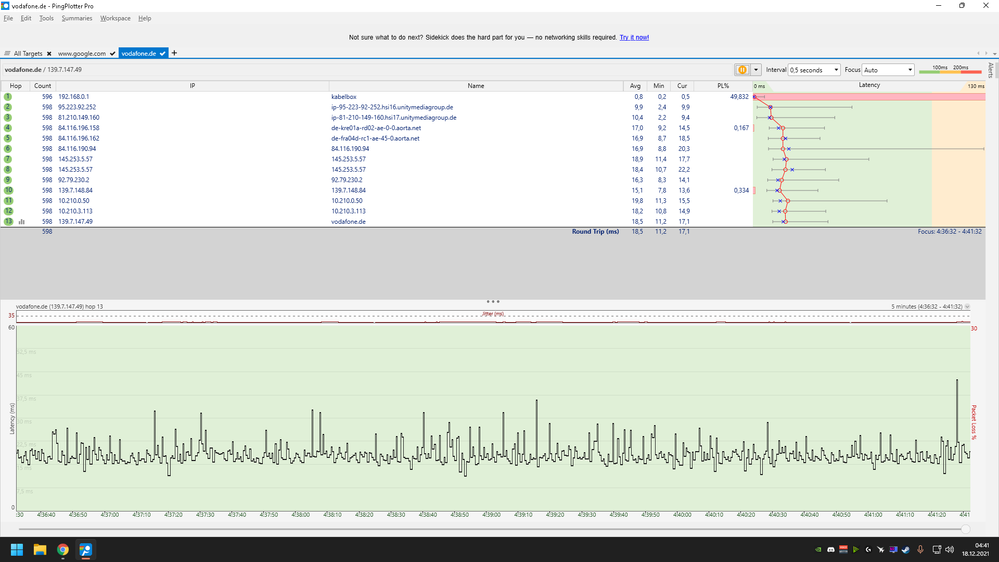Open the Windows Start menu
Viewport: 999px width, 562px height.
[17, 549]
